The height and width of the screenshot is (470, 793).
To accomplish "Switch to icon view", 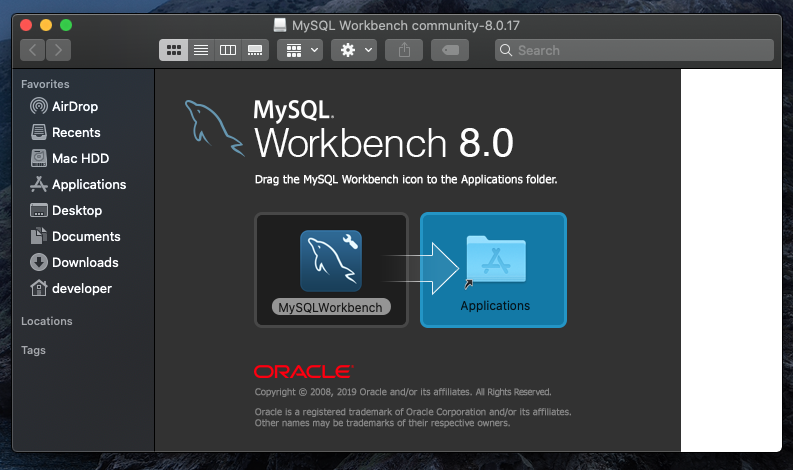I will (x=173, y=50).
